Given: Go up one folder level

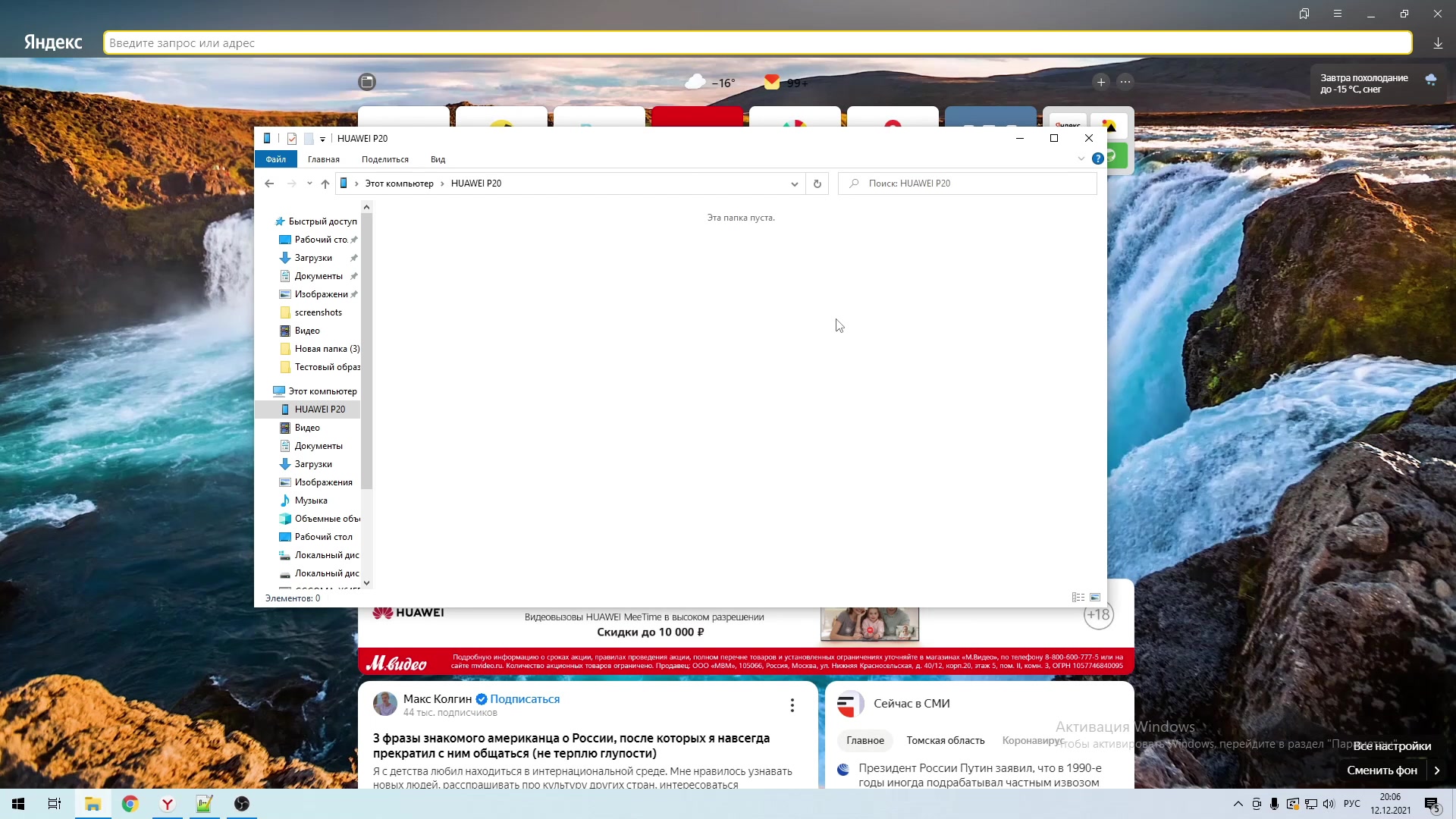Looking at the screenshot, I should [x=325, y=184].
